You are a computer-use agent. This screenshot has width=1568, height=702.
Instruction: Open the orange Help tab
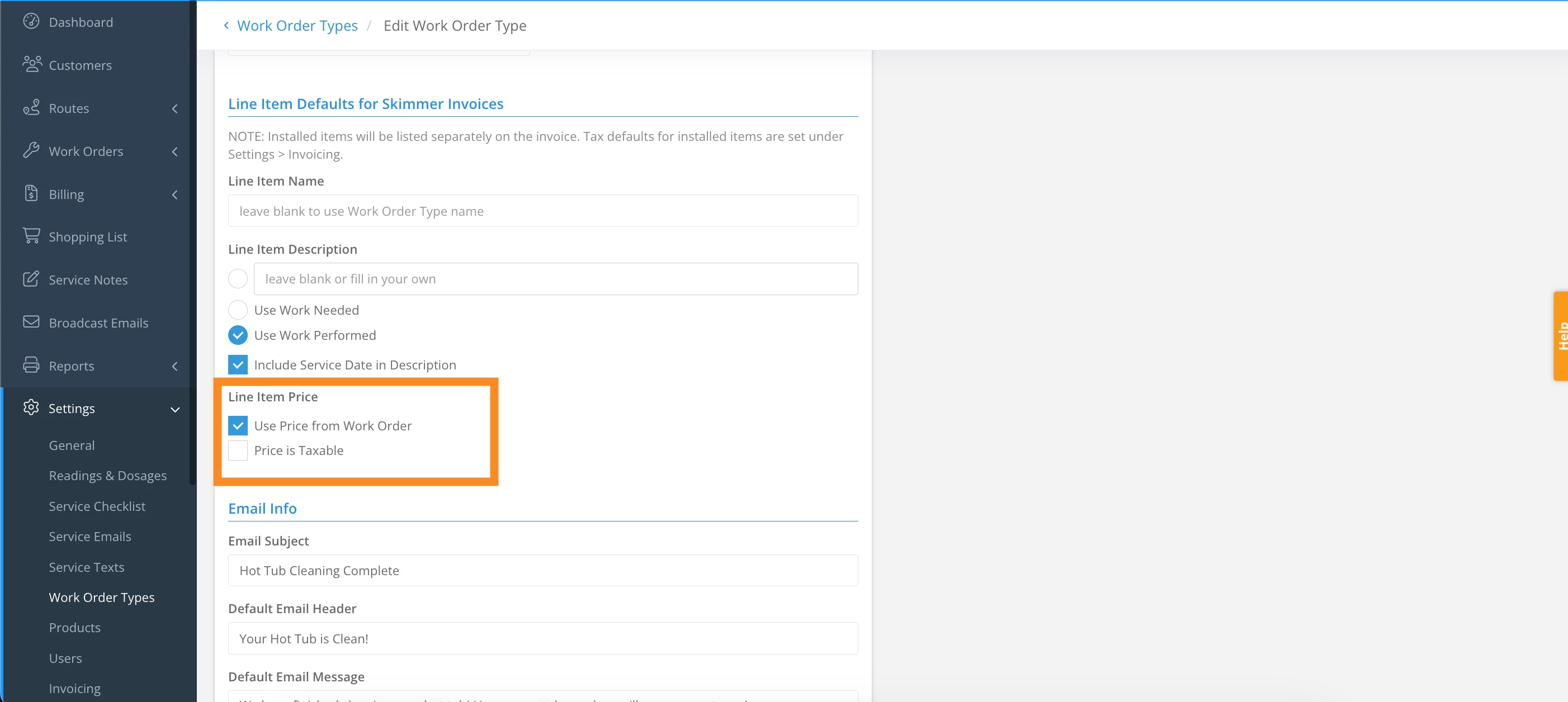1560,336
